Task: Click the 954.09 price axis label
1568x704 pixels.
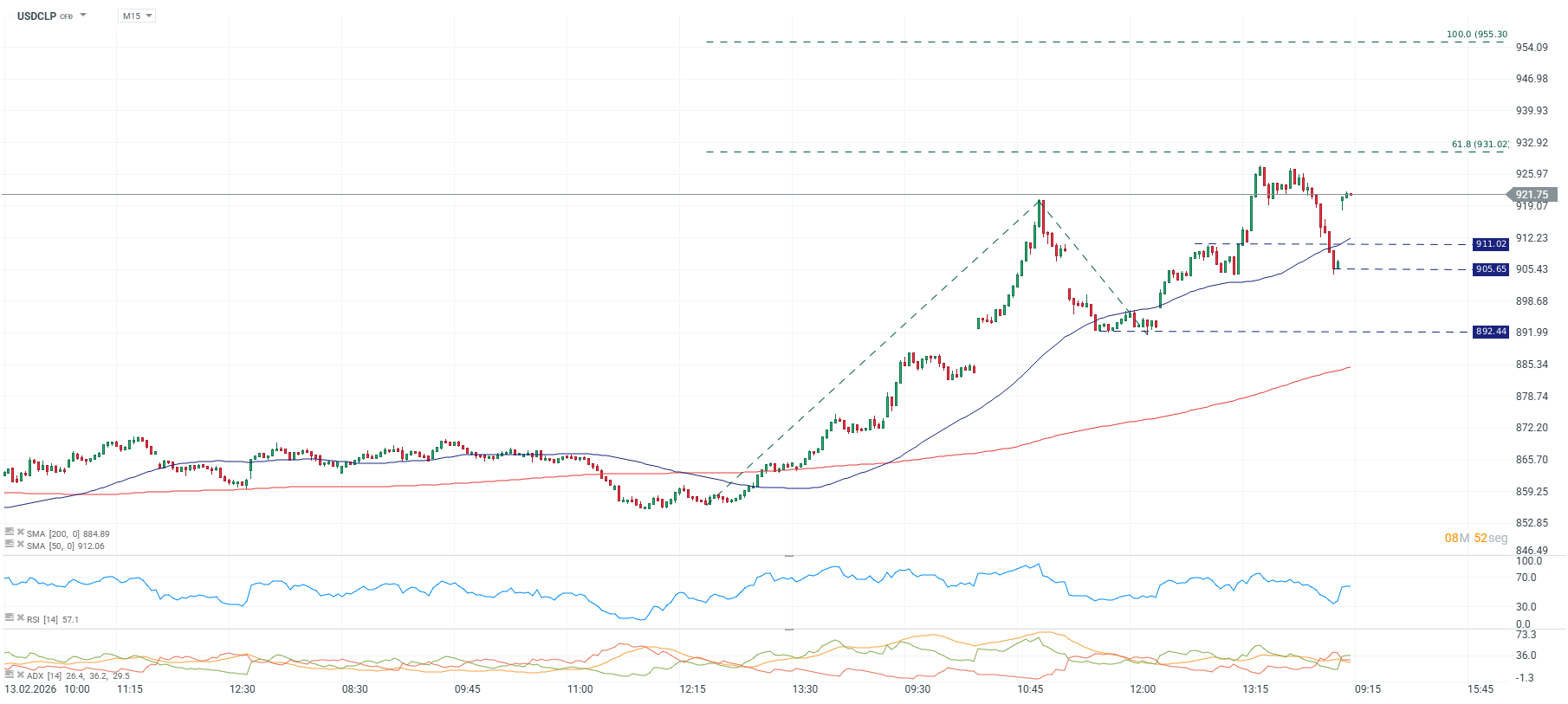Action: pyautogui.click(x=1532, y=48)
